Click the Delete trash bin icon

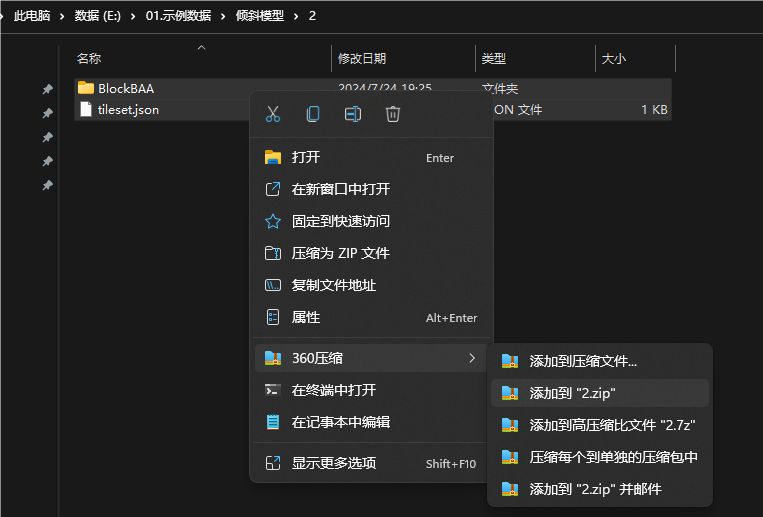(393, 114)
